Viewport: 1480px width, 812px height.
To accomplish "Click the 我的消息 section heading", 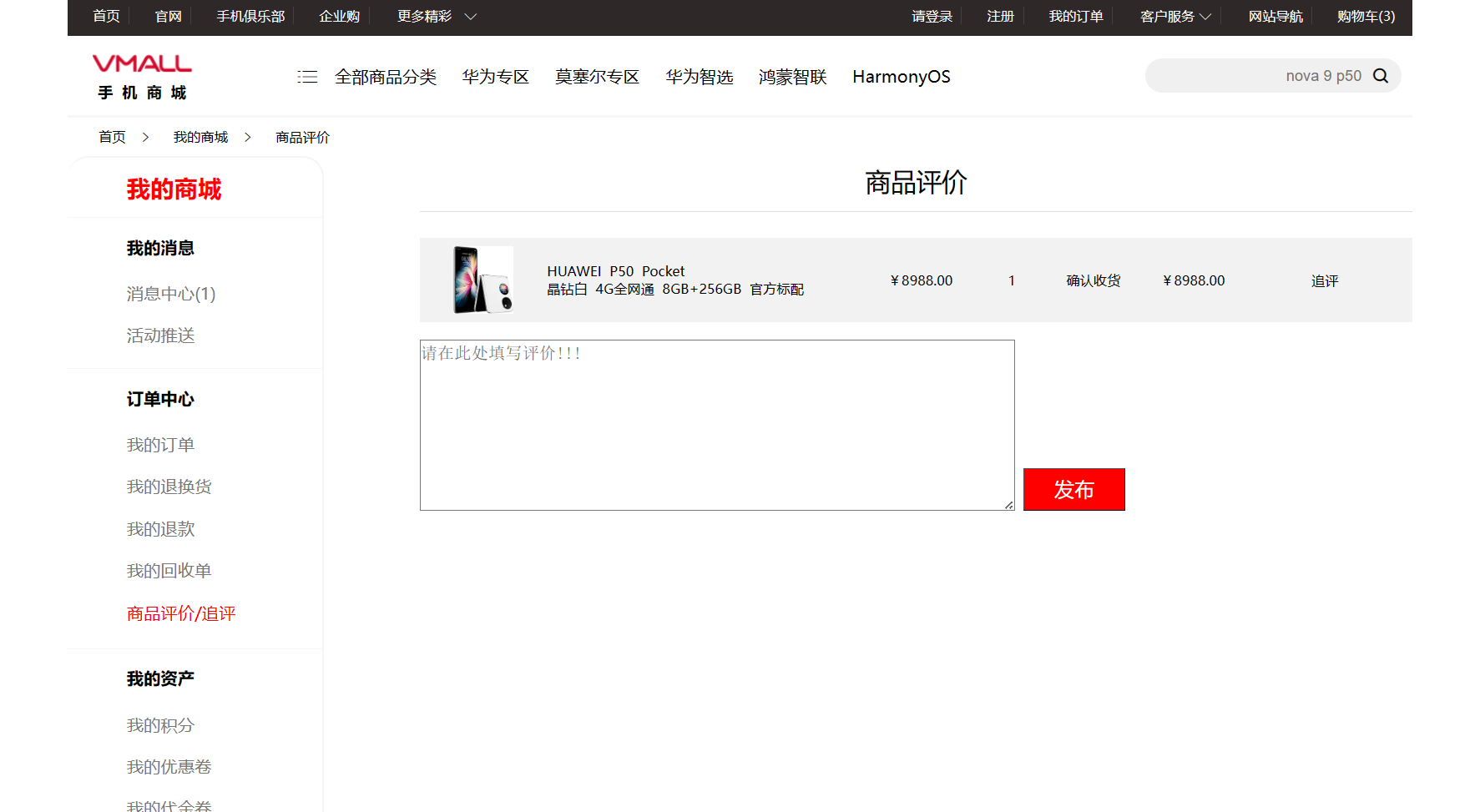I will pos(160,248).
